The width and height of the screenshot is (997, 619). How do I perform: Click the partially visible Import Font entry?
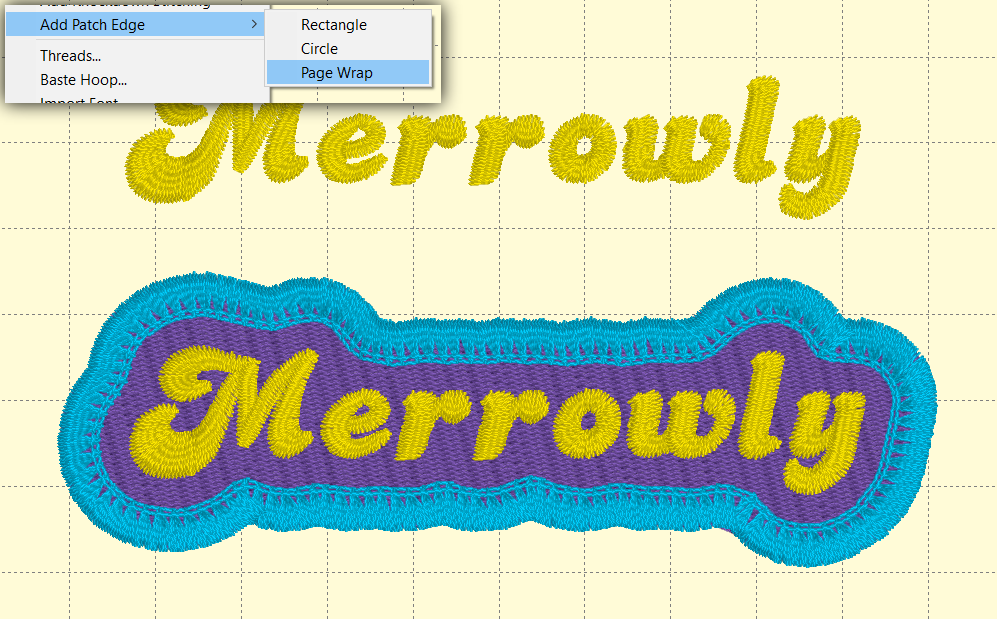[x=79, y=100]
